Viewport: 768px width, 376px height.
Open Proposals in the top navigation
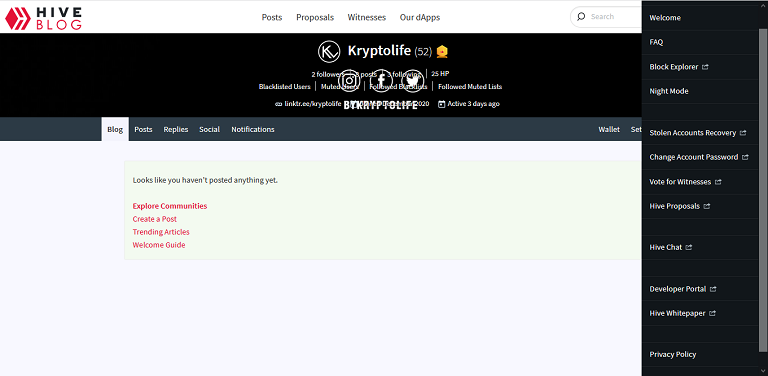pyautogui.click(x=315, y=17)
